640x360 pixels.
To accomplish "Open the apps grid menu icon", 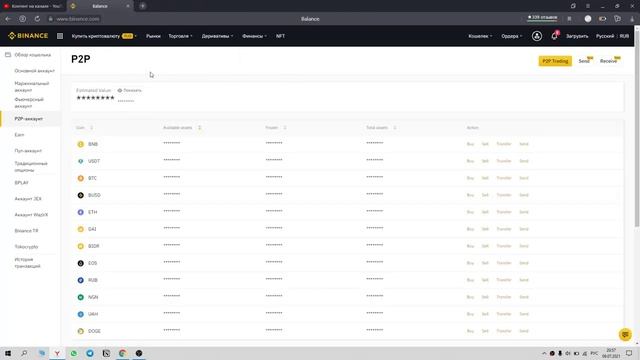I will point(60,36).
